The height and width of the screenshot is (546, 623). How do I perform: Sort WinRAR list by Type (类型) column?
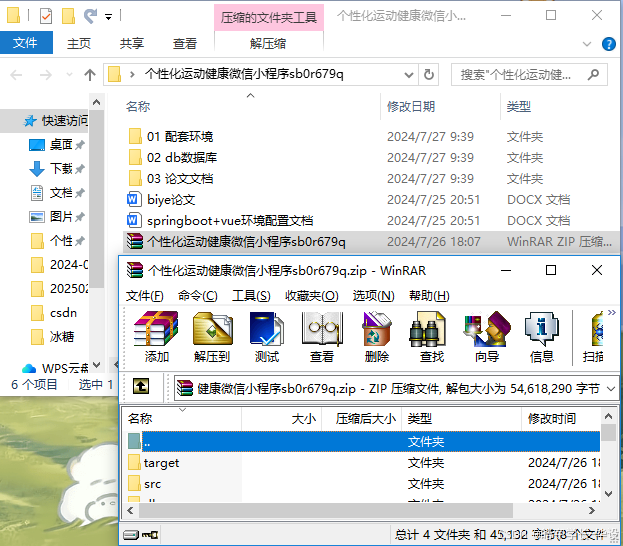click(420, 418)
